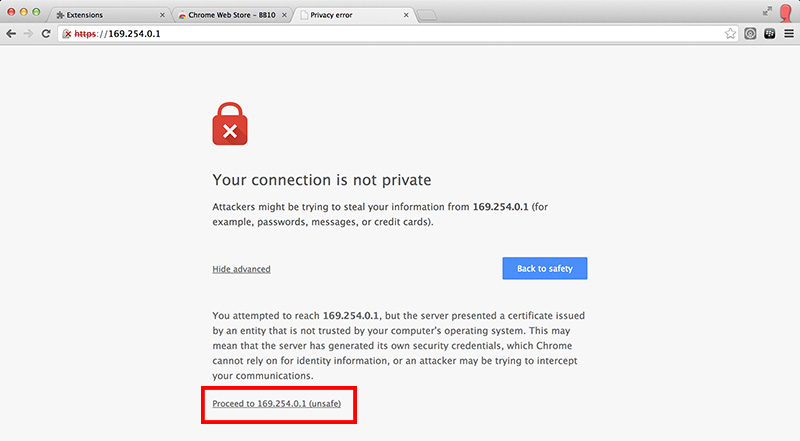Viewport: 800px width, 441px height.
Task: Collapse details via Hide advanced link
Action: click(x=241, y=269)
